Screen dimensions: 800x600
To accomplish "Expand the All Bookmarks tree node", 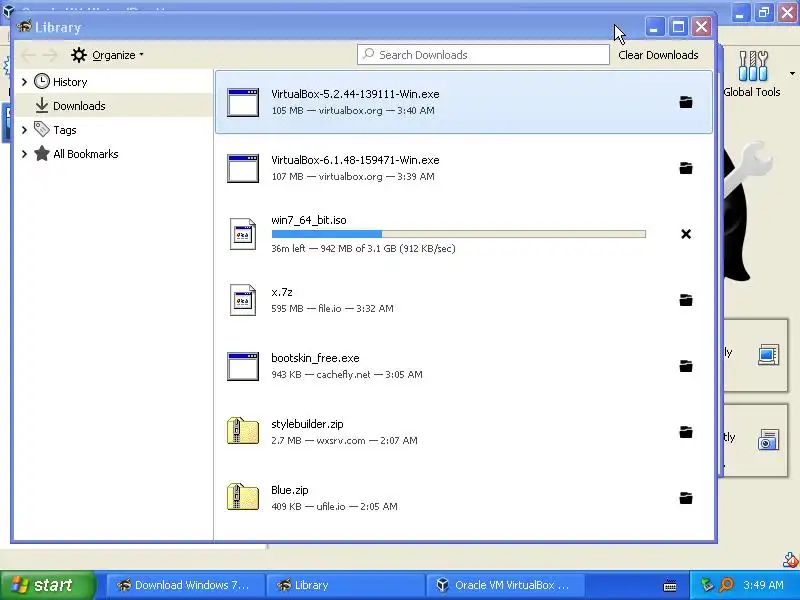I will click(24, 154).
